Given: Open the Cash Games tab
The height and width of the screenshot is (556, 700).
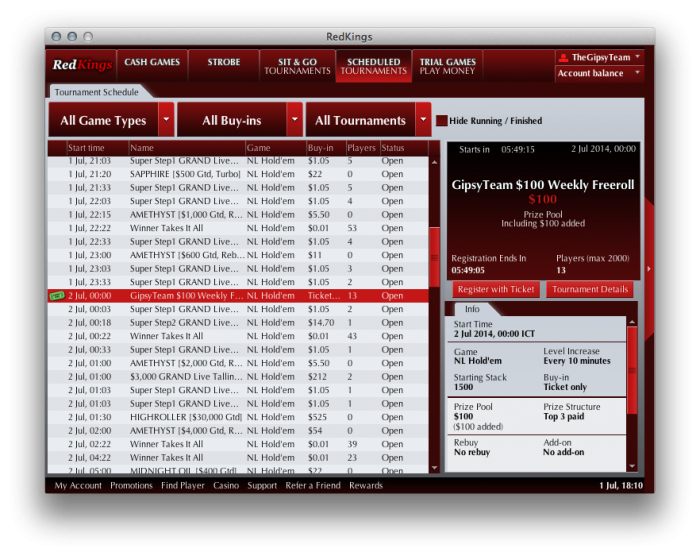Looking at the screenshot, I should (x=152, y=65).
